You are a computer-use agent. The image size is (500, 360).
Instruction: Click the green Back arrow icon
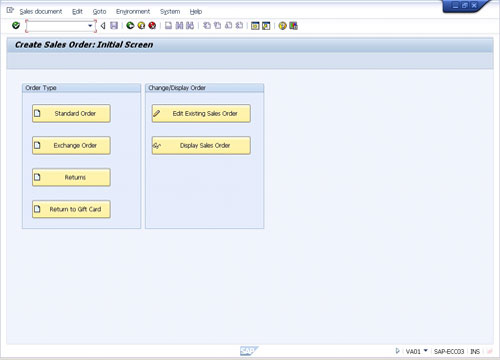tap(130, 25)
